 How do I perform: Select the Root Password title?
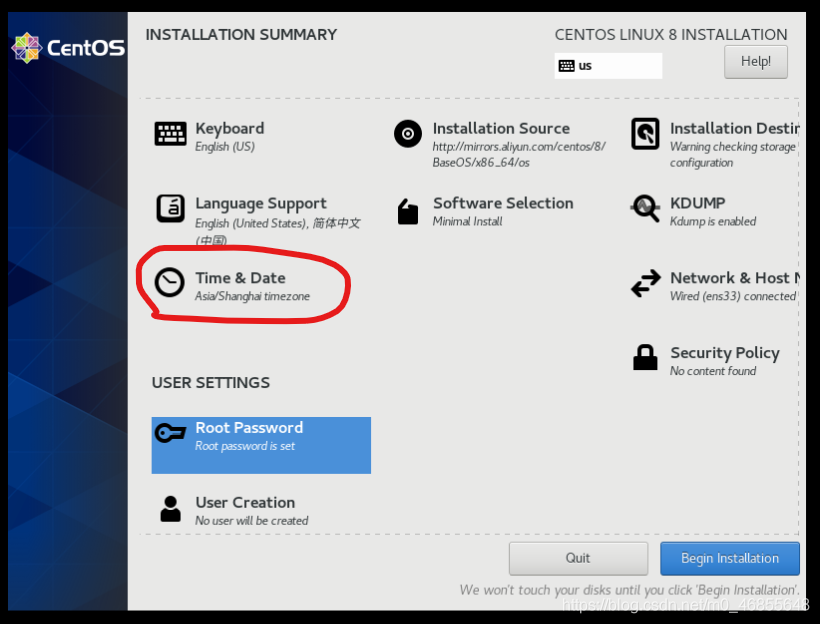tap(249, 427)
